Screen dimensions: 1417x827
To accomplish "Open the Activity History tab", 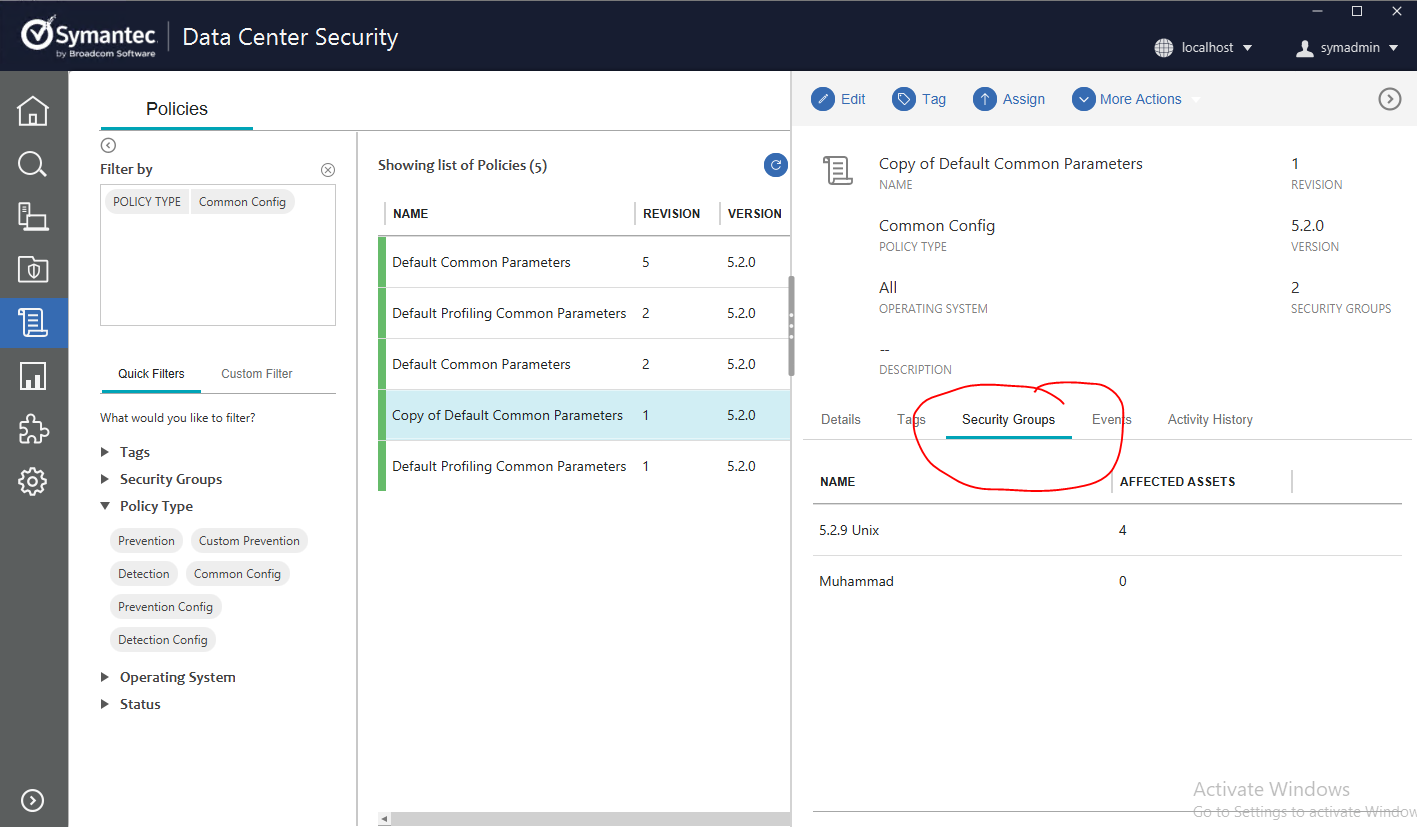I will (x=1210, y=419).
